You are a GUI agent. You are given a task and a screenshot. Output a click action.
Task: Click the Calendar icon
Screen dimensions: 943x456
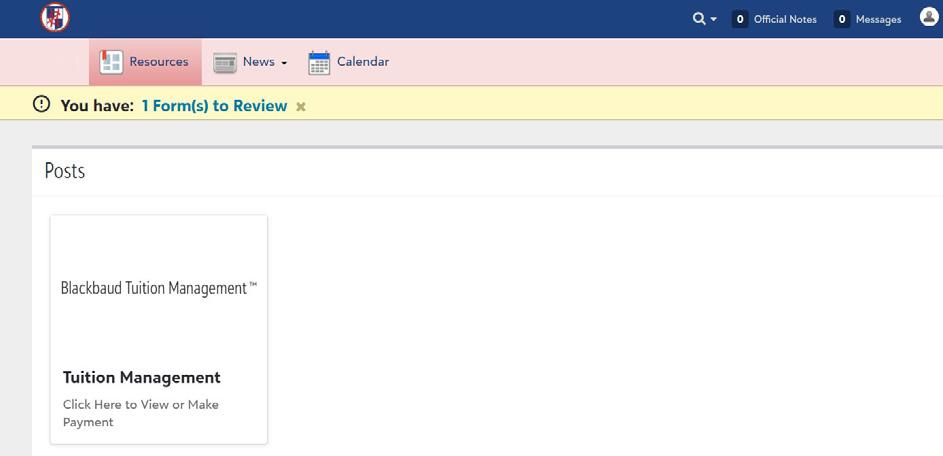coord(319,63)
